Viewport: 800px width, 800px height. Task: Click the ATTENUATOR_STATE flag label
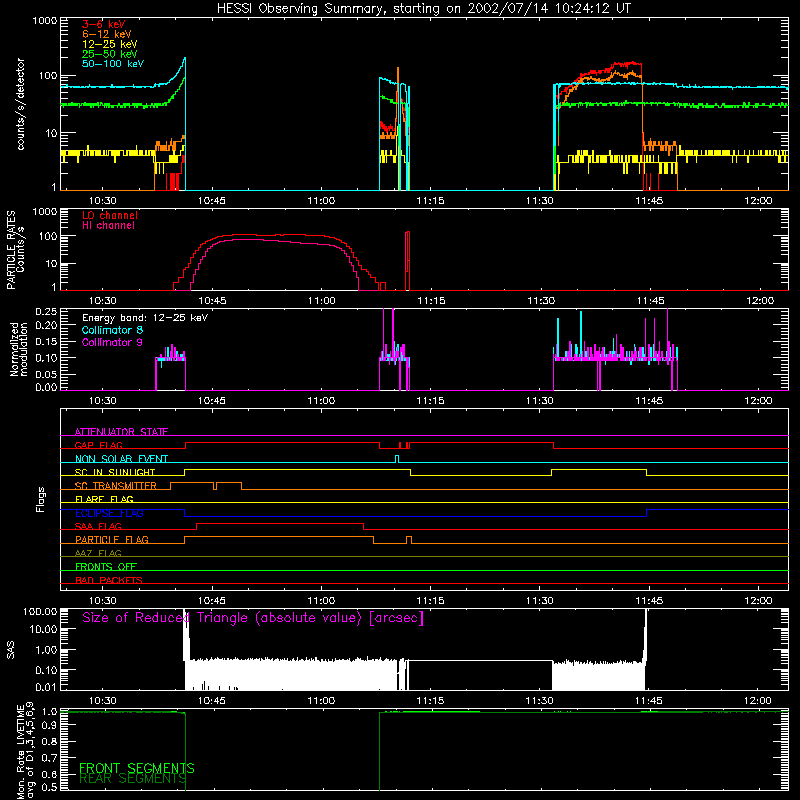click(x=121, y=432)
